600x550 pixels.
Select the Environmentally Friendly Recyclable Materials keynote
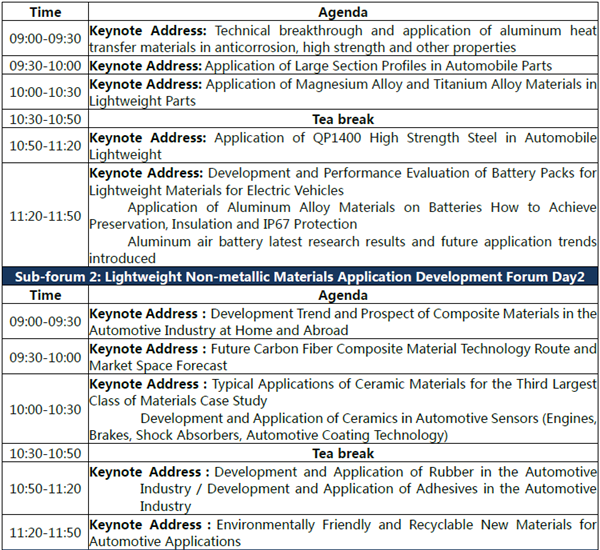pyautogui.click(x=342, y=532)
